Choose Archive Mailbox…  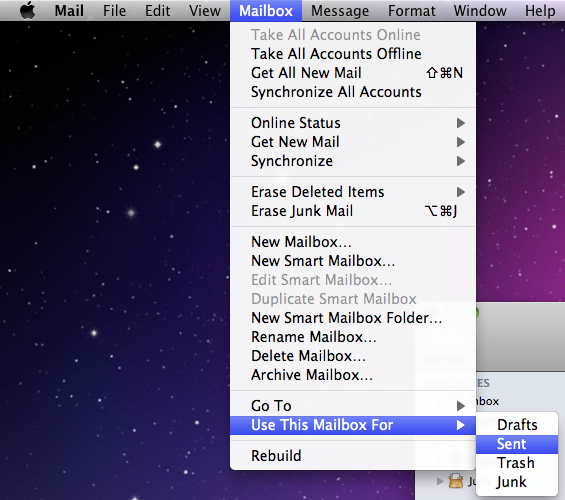point(353,375)
